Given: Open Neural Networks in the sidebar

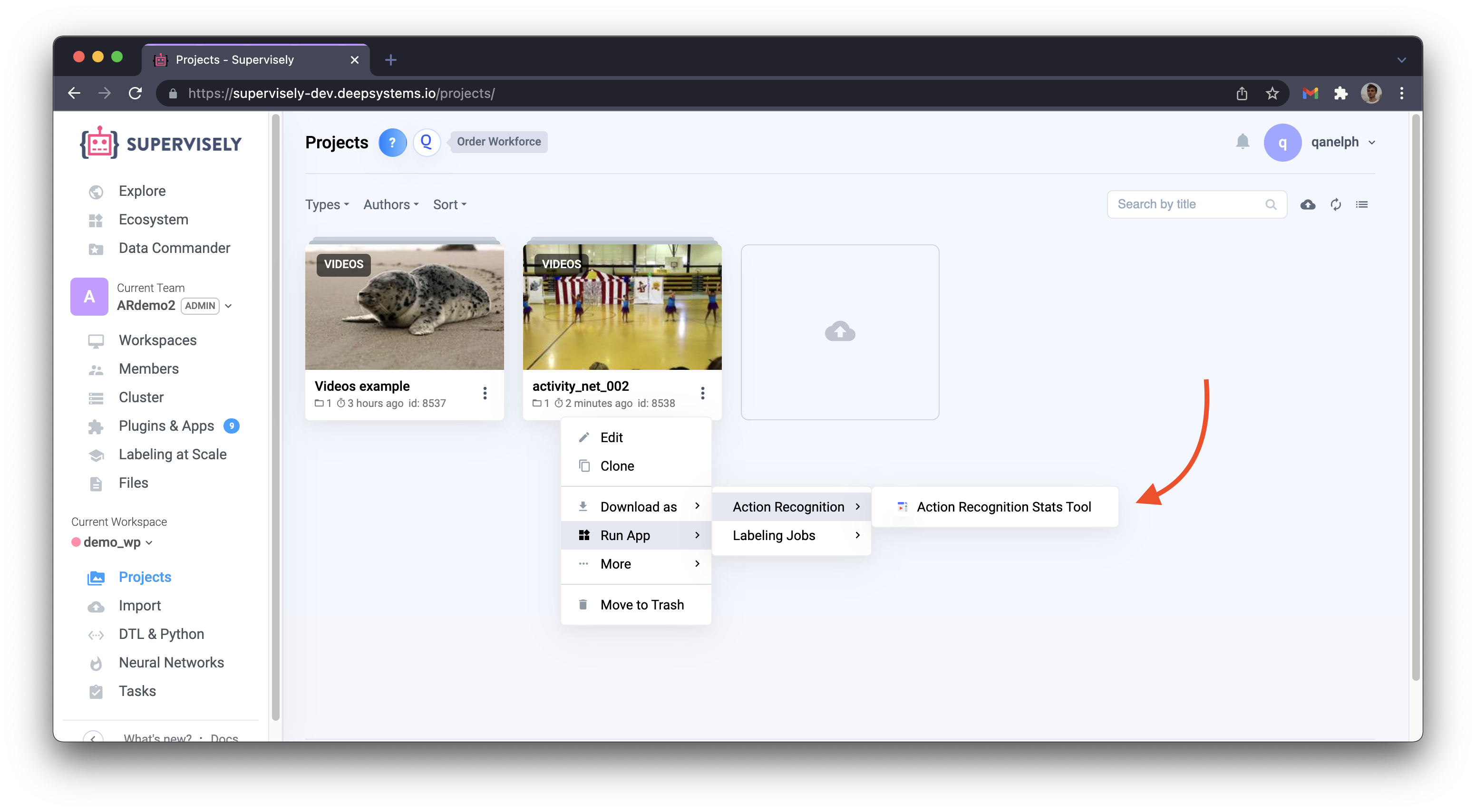Looking at the screenshot, I should [x=171, y=662].
